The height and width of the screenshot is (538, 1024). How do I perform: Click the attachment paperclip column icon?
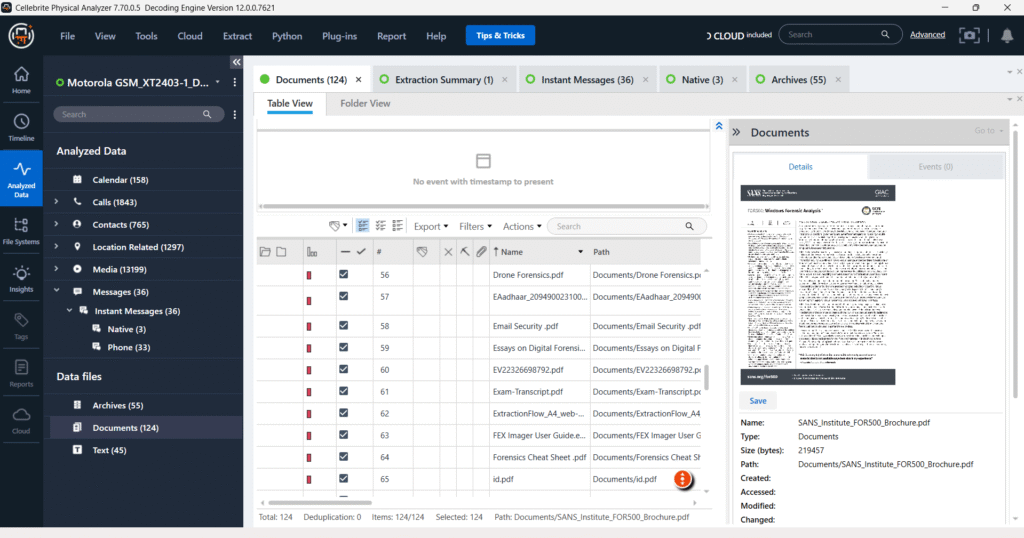click(481, 252)
